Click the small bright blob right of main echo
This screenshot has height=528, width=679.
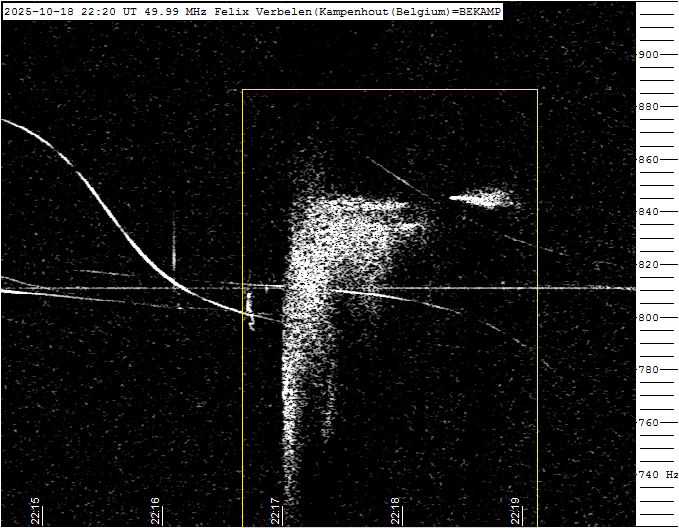(484, 200)
